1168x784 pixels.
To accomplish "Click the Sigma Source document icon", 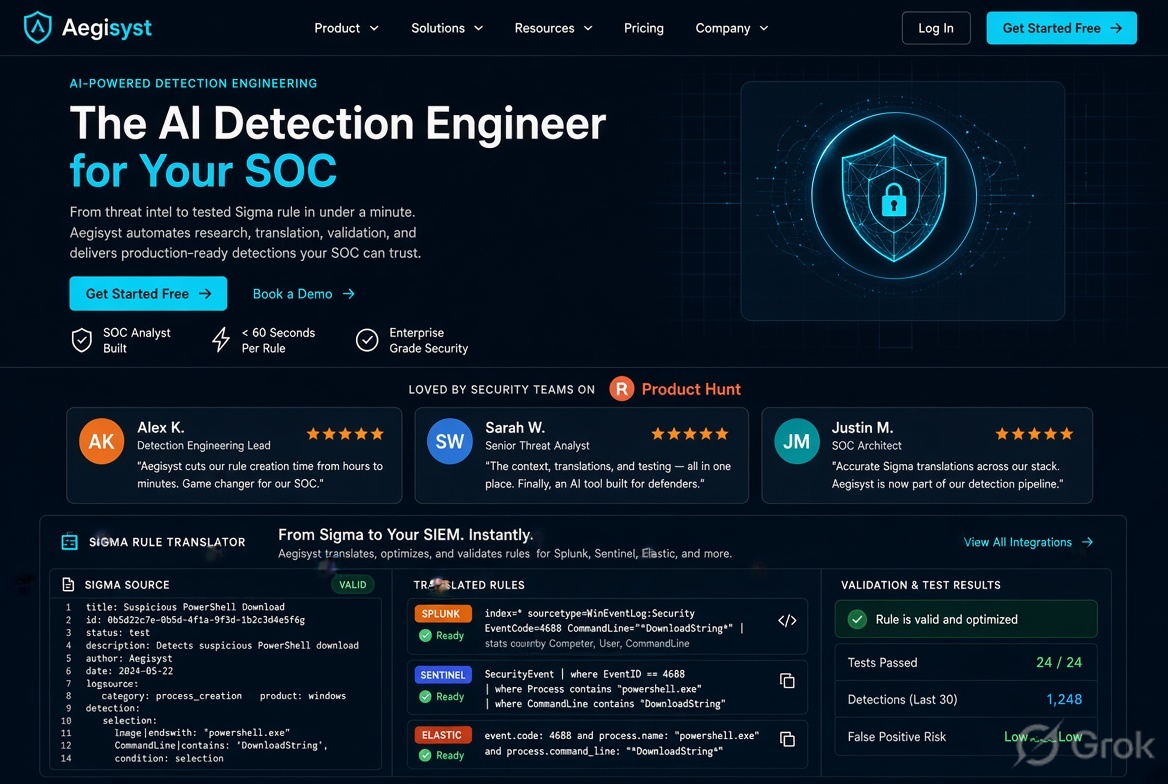I will point(68,584).
